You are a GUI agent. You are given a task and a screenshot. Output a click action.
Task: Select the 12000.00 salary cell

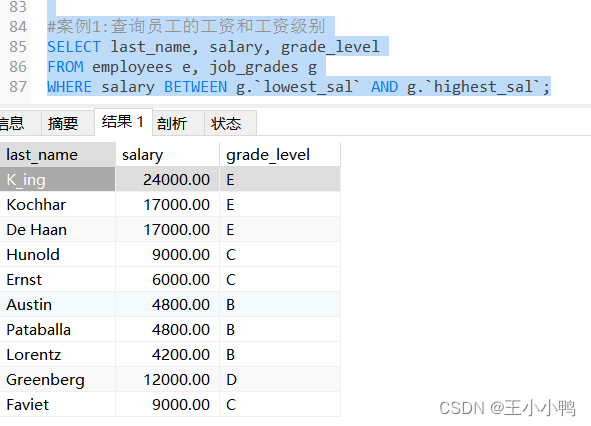[167, 379]
